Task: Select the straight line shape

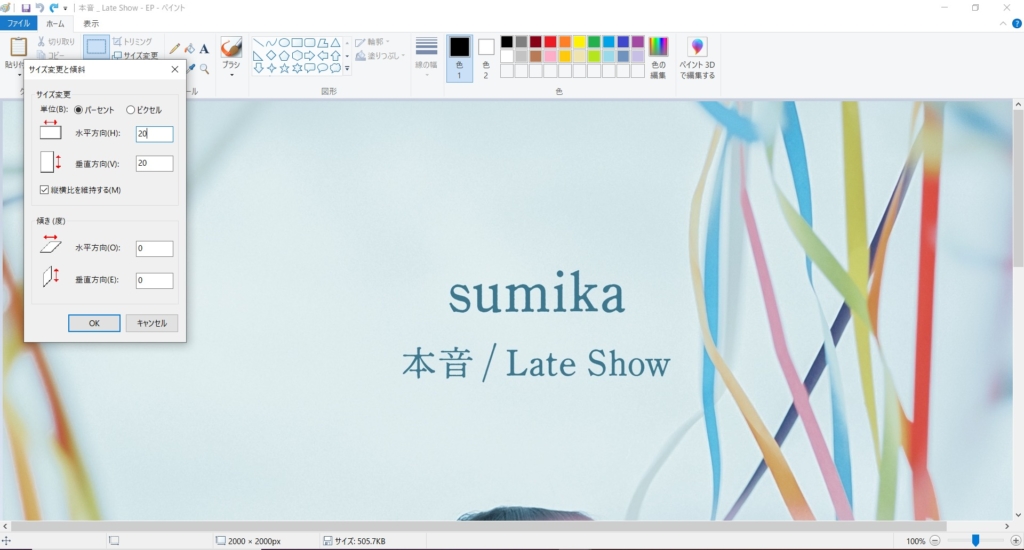Action: click(259, 42)
